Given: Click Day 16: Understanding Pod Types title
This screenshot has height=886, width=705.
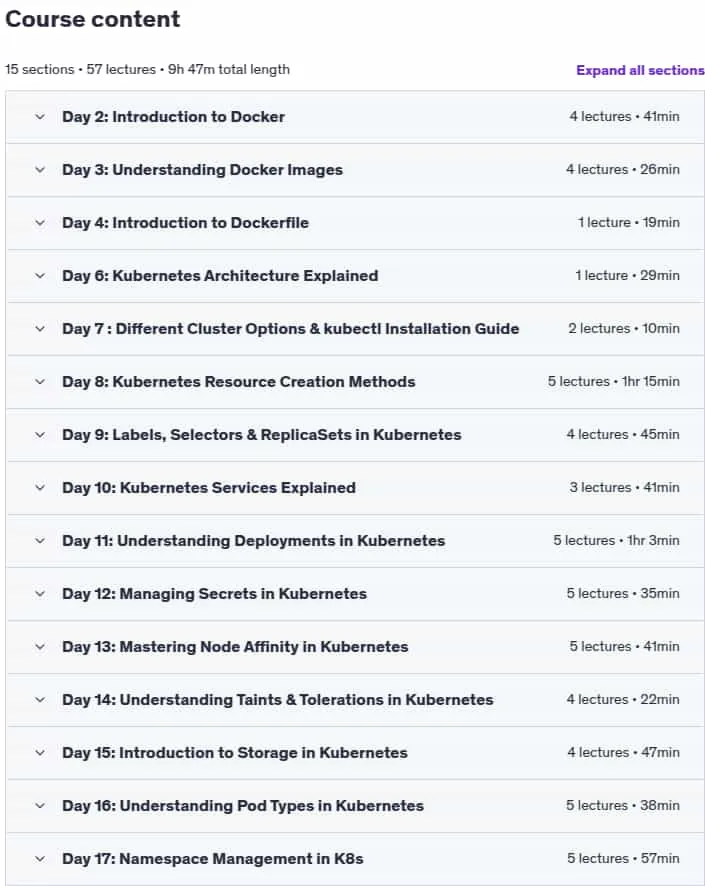Looking at the screenshot, I should tap(243, 806).
